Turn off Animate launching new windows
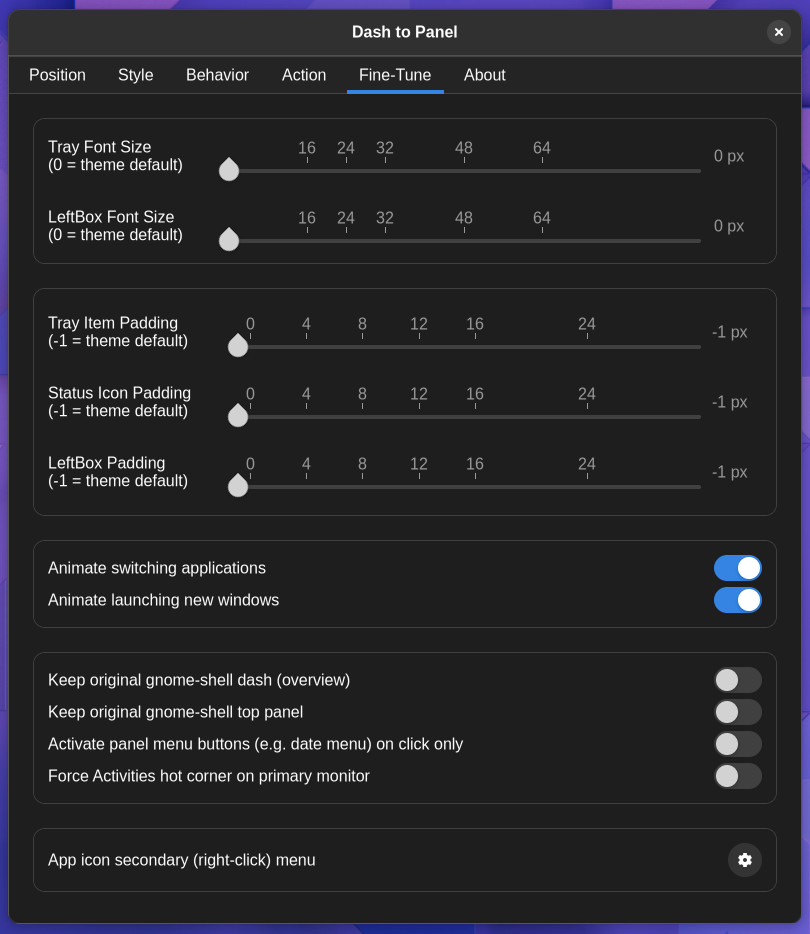The width and height of the screenshot is (810, 934). tap(737, 600)
